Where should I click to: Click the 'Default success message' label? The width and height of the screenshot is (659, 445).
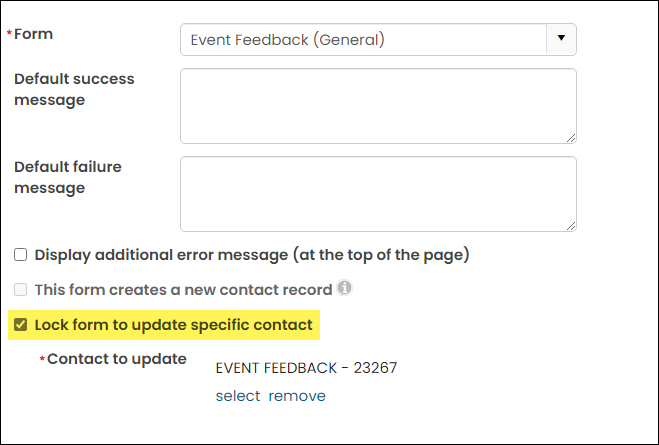74,90
